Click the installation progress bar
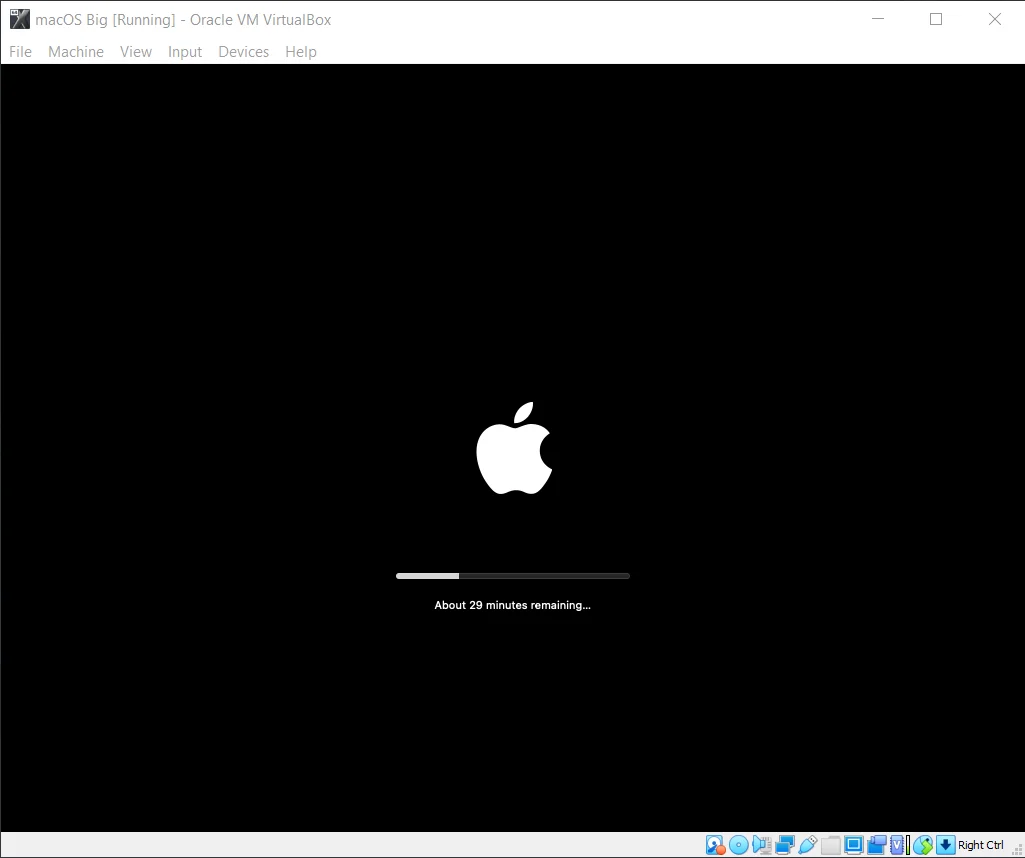 512,576
